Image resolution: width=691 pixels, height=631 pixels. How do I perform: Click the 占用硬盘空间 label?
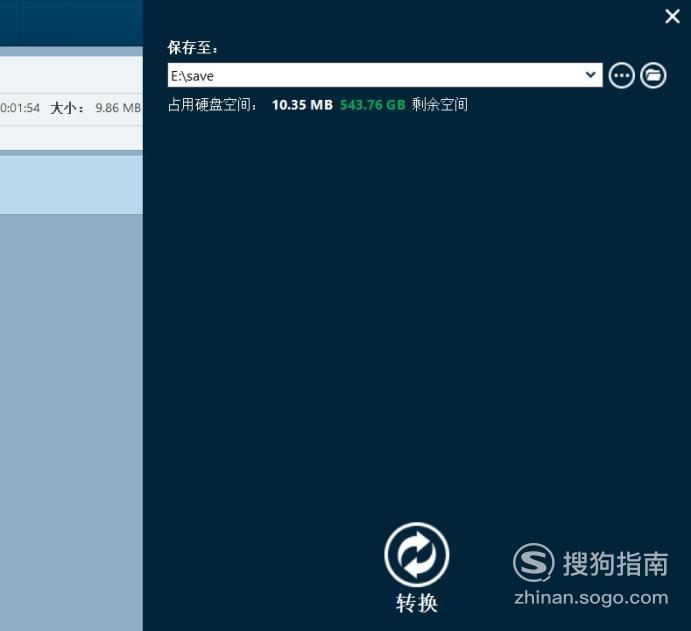[x=212, y=105]
